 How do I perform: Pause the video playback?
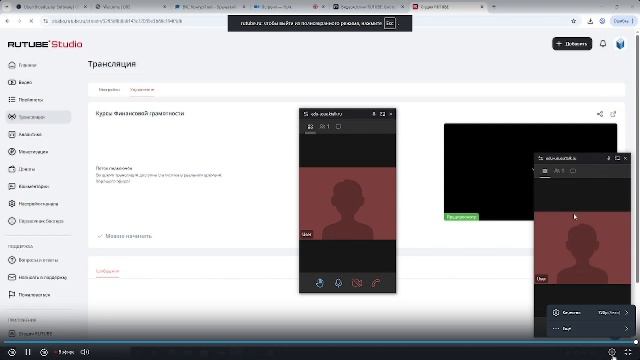pyautogui.click(x=28, y=352)
